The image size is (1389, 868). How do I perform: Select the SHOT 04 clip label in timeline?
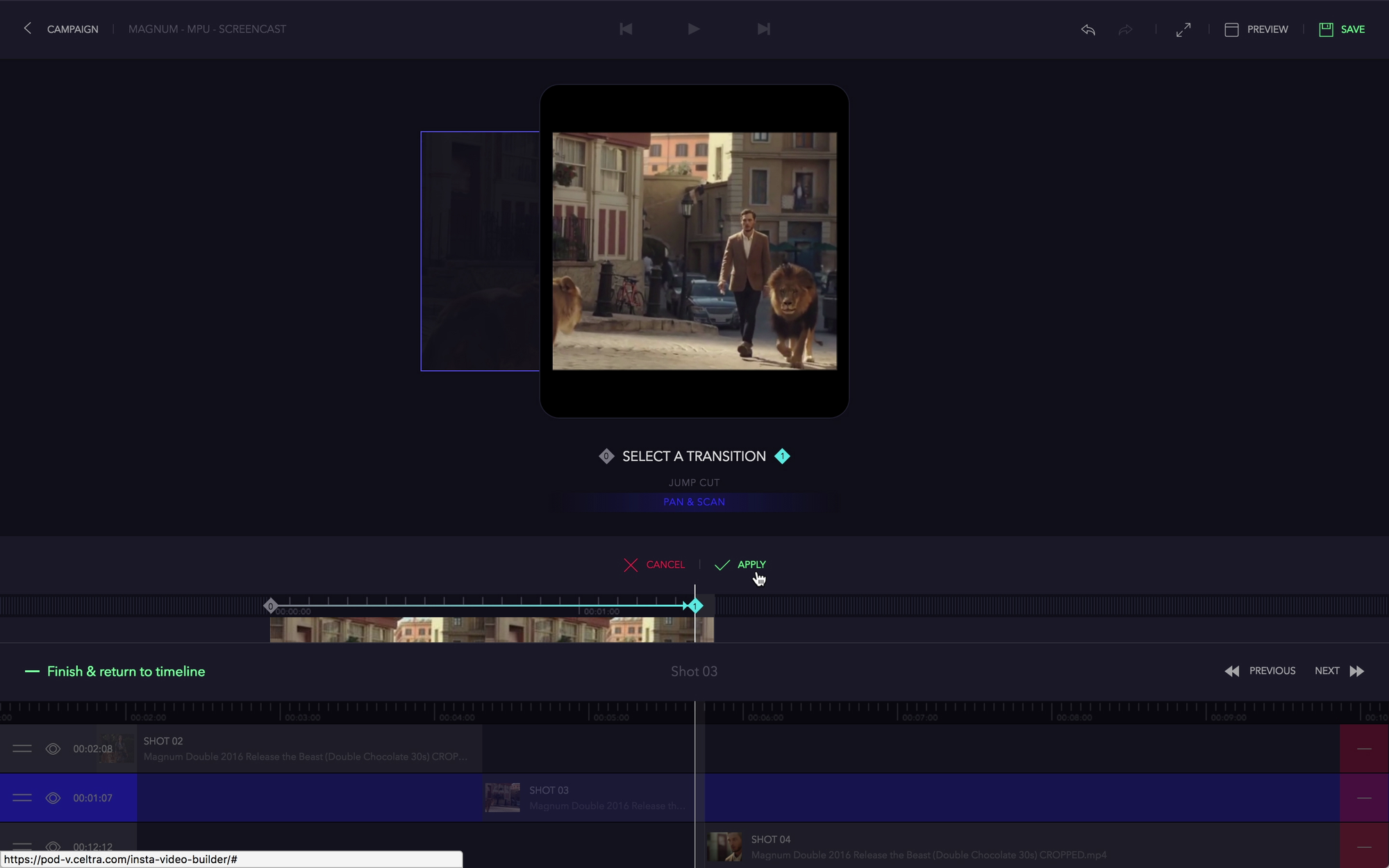click(x=771, y=840)
